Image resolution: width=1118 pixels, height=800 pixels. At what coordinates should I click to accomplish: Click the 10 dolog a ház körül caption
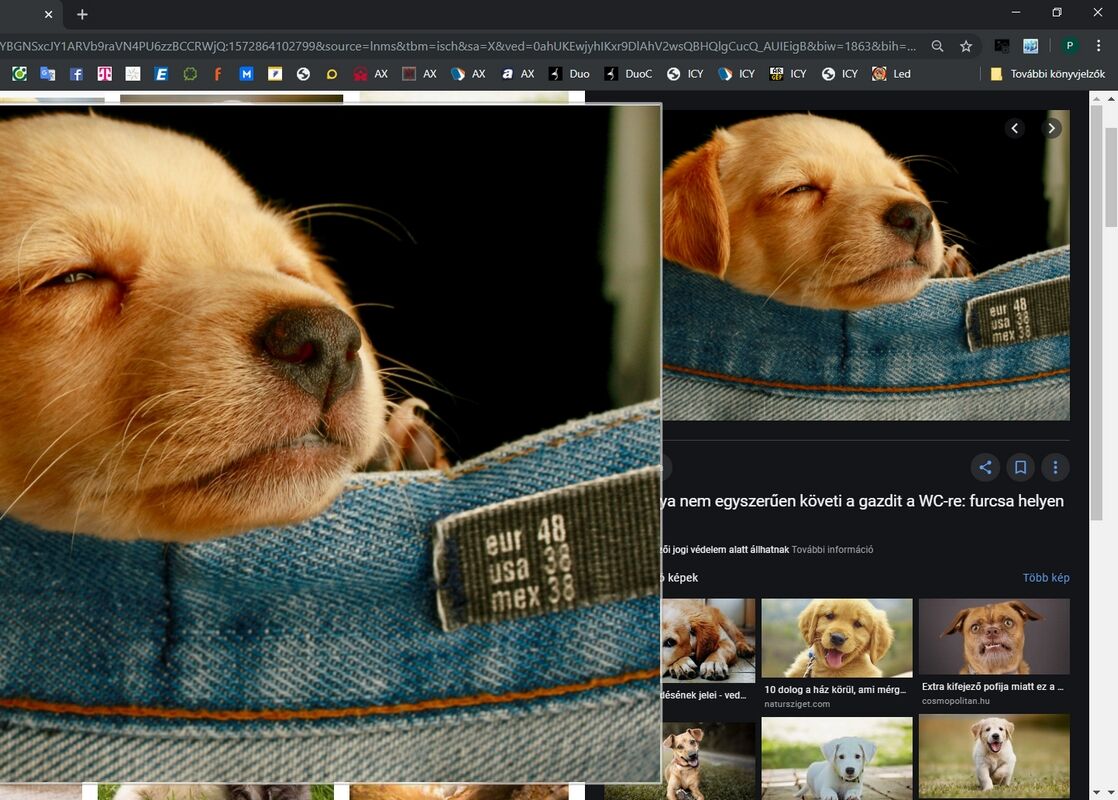(x=835, y=689)
